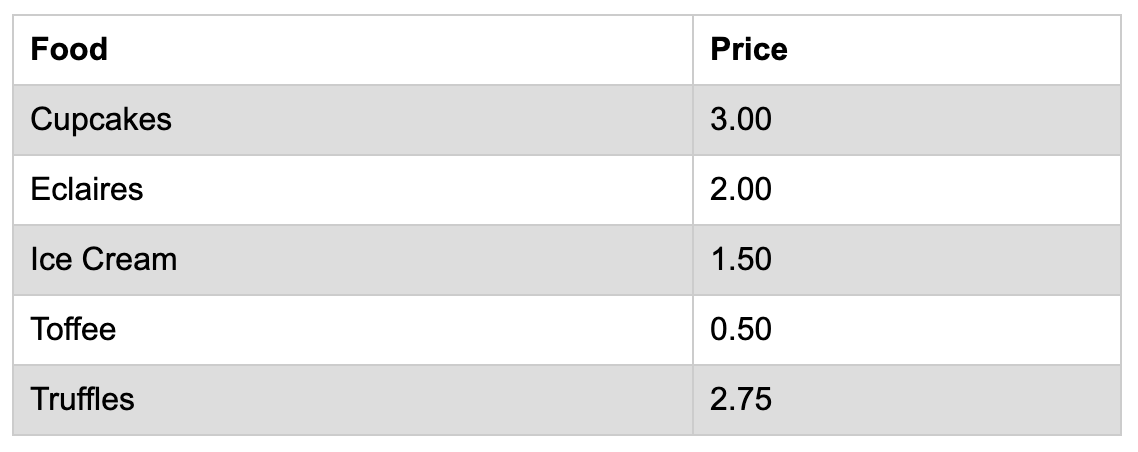This screenshot has width=1138, height=452.
Task: Select the 0.50 price cell
Action: coord(907,330)
